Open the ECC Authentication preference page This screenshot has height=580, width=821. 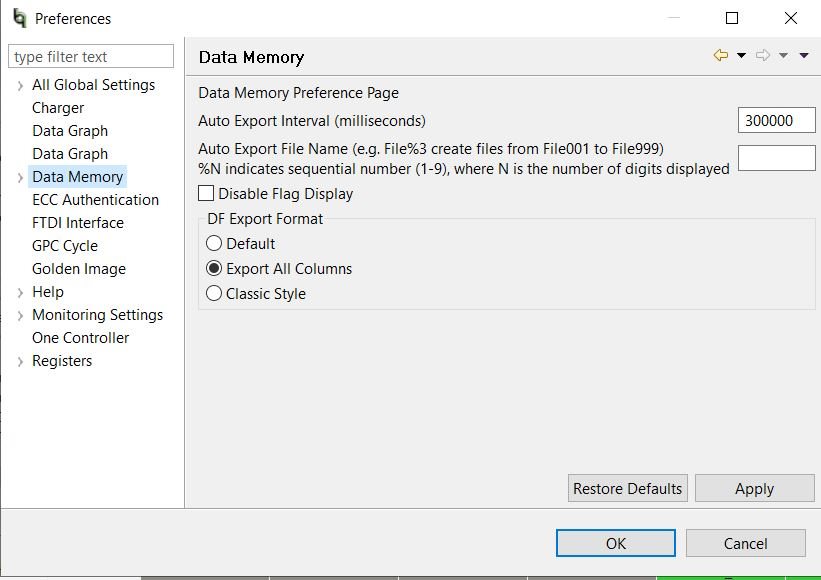coord(95,199)
